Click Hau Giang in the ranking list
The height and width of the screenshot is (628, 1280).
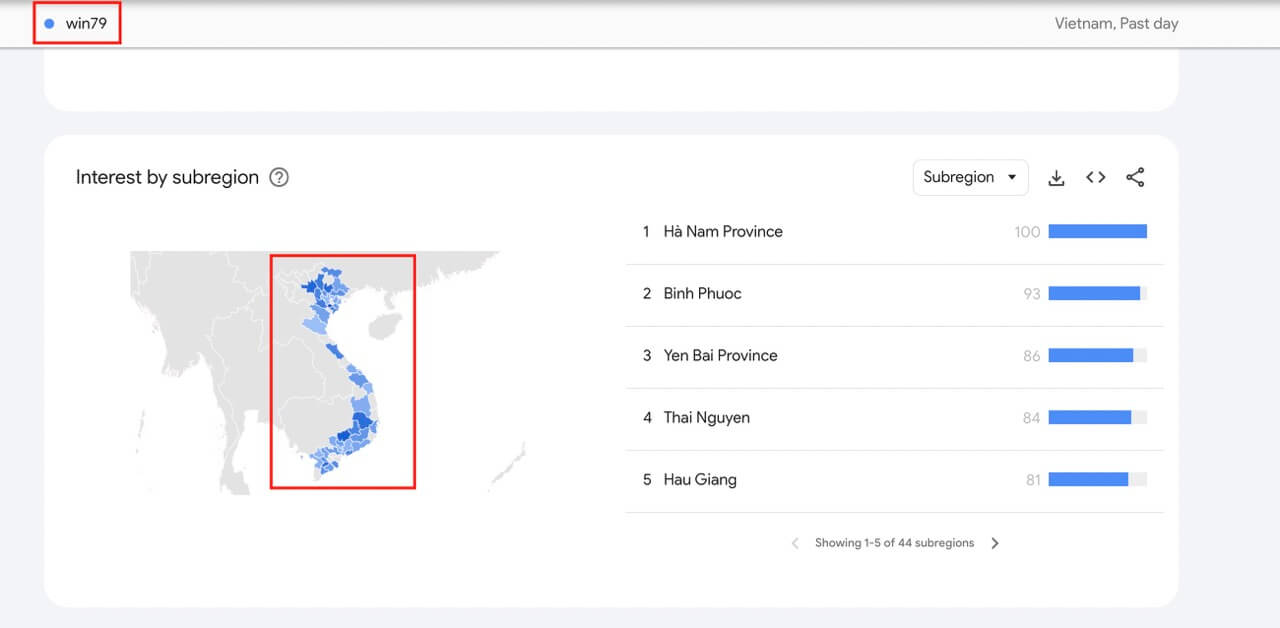point(700,480)
